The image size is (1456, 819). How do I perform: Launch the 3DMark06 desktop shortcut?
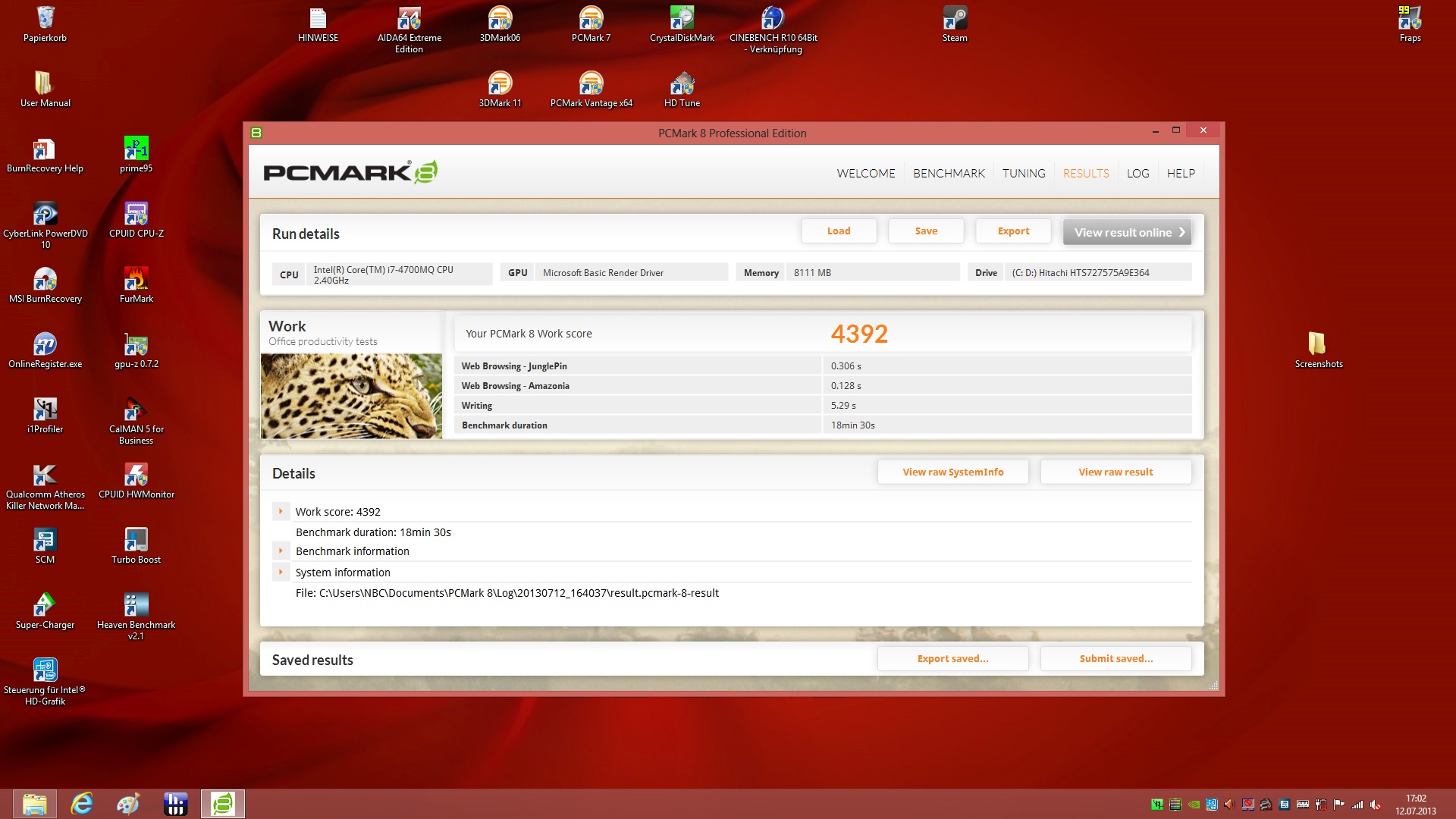pyautogui.click(x=500, y=24)
